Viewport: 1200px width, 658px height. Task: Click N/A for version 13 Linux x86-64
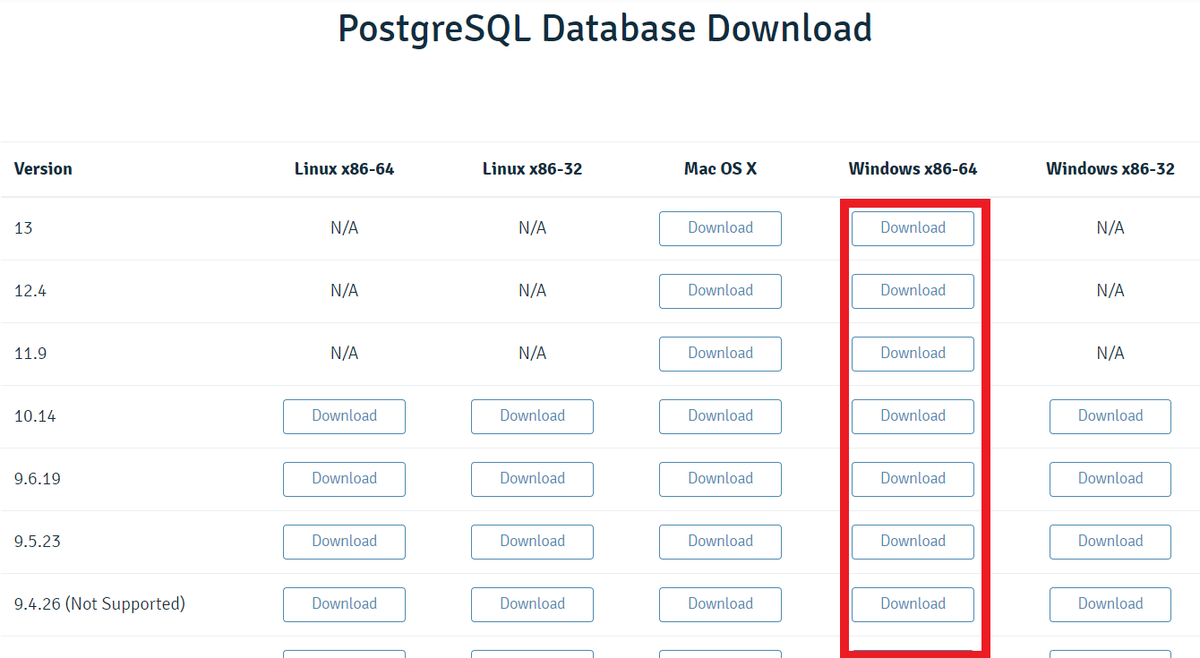pos(344,228)
